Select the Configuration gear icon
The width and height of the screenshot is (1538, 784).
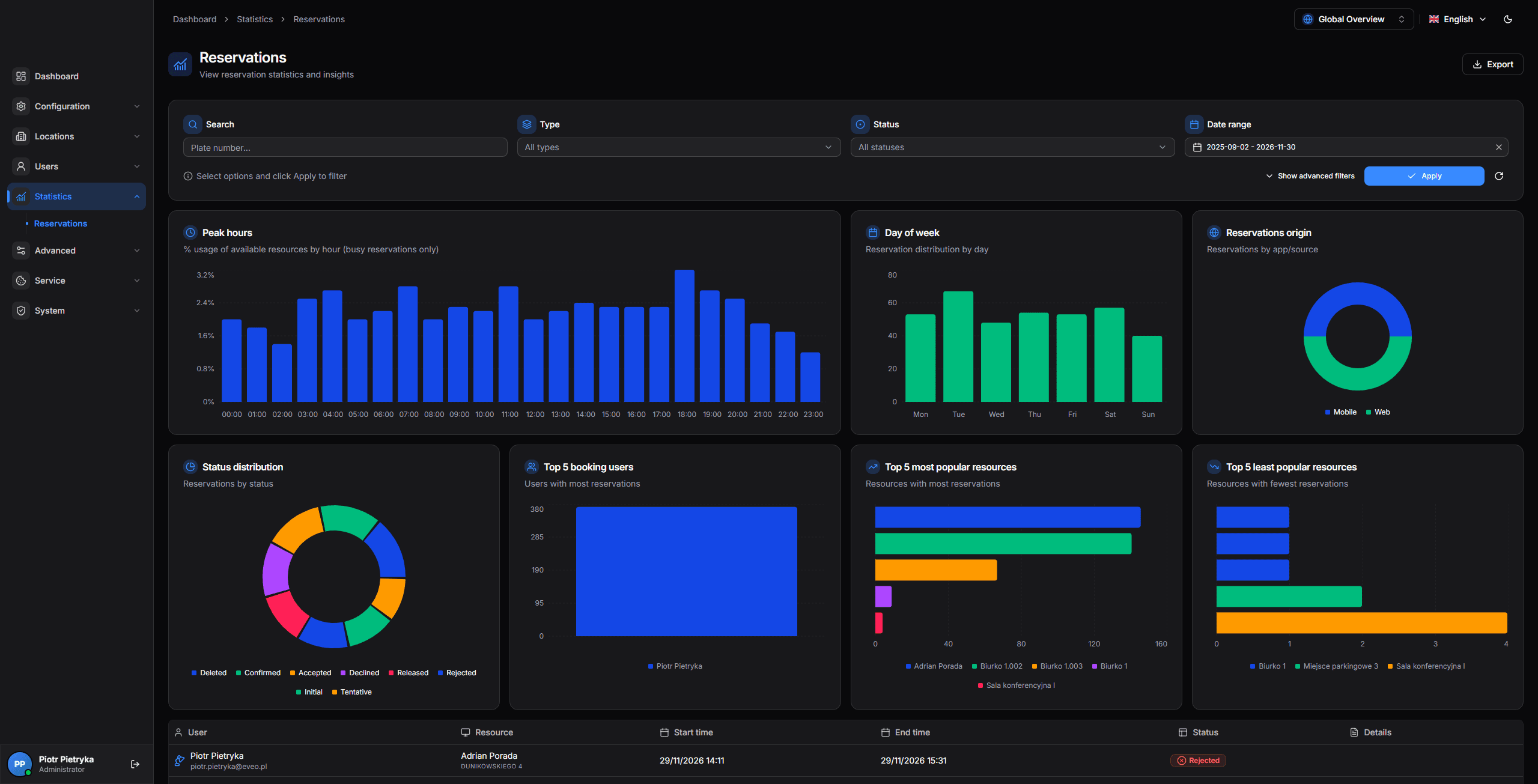[x=20, y=106]
